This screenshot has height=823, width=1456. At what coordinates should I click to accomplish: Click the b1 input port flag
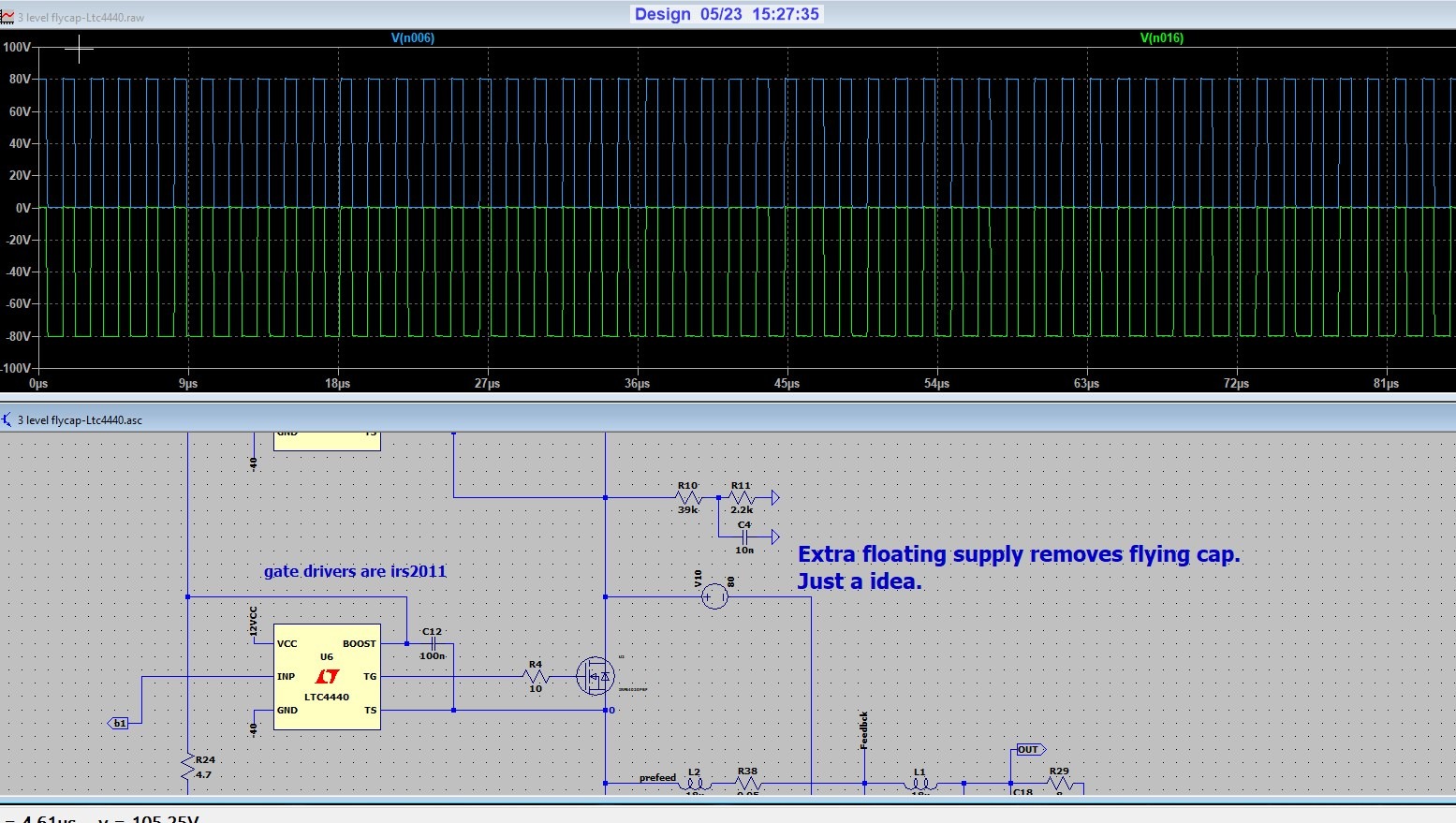pos(119,724)
